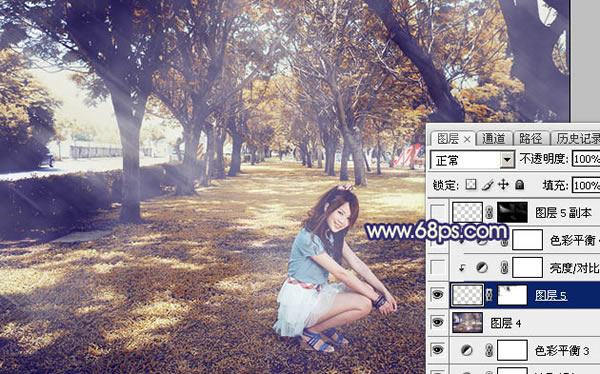Click the 色彩平衡 3 adjustment layer icon
Screen dimensions: 600x374
pyautogui.click(x=466, y=350)
